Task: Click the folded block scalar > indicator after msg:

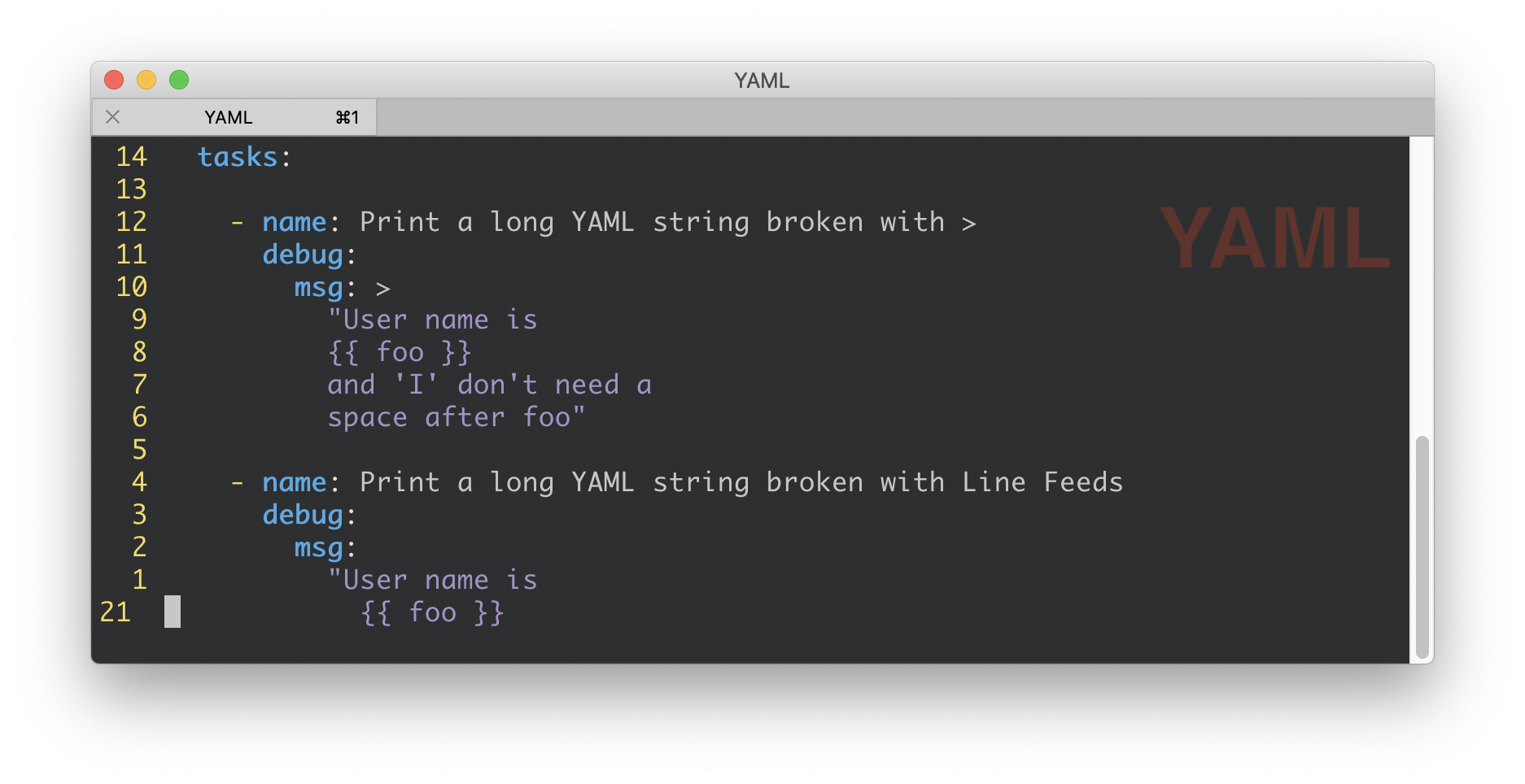Action: (x=383, y=286)
